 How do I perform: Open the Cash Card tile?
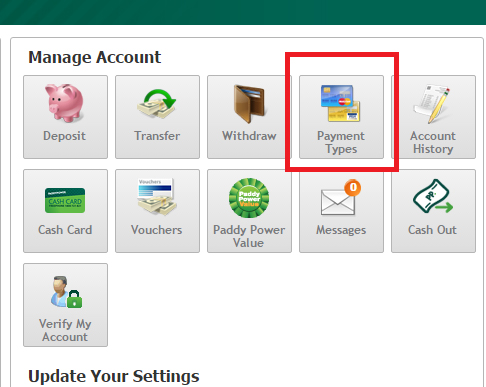point(65,211)
